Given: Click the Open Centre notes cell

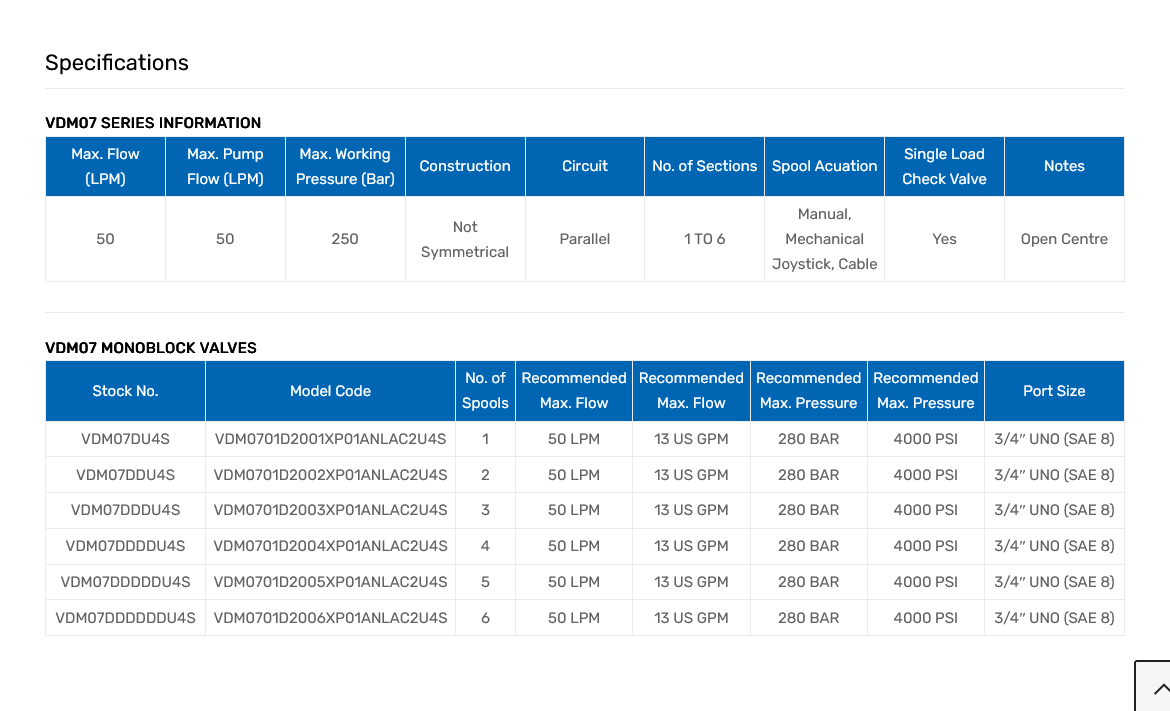Looking at the screenshot, I should coord(1064,239).
